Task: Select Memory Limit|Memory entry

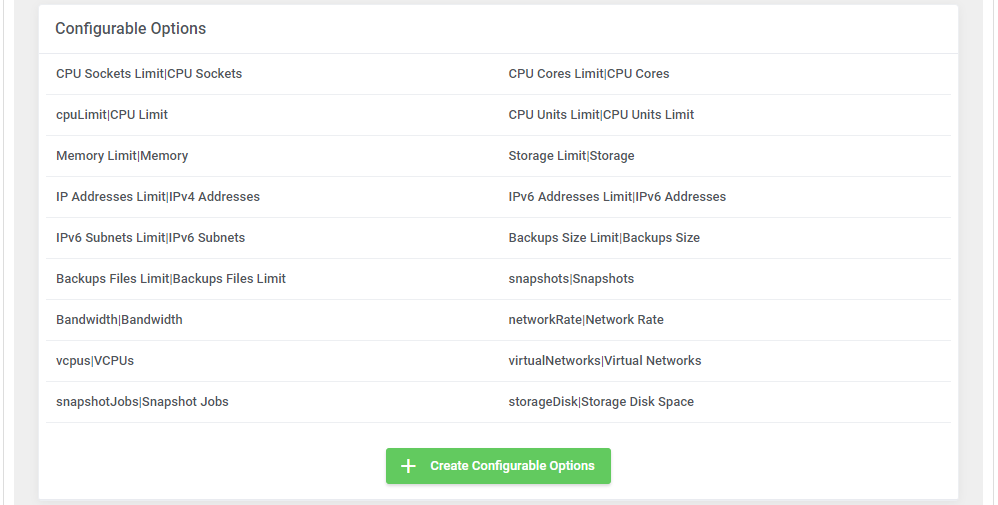Action: pos(122,156)
